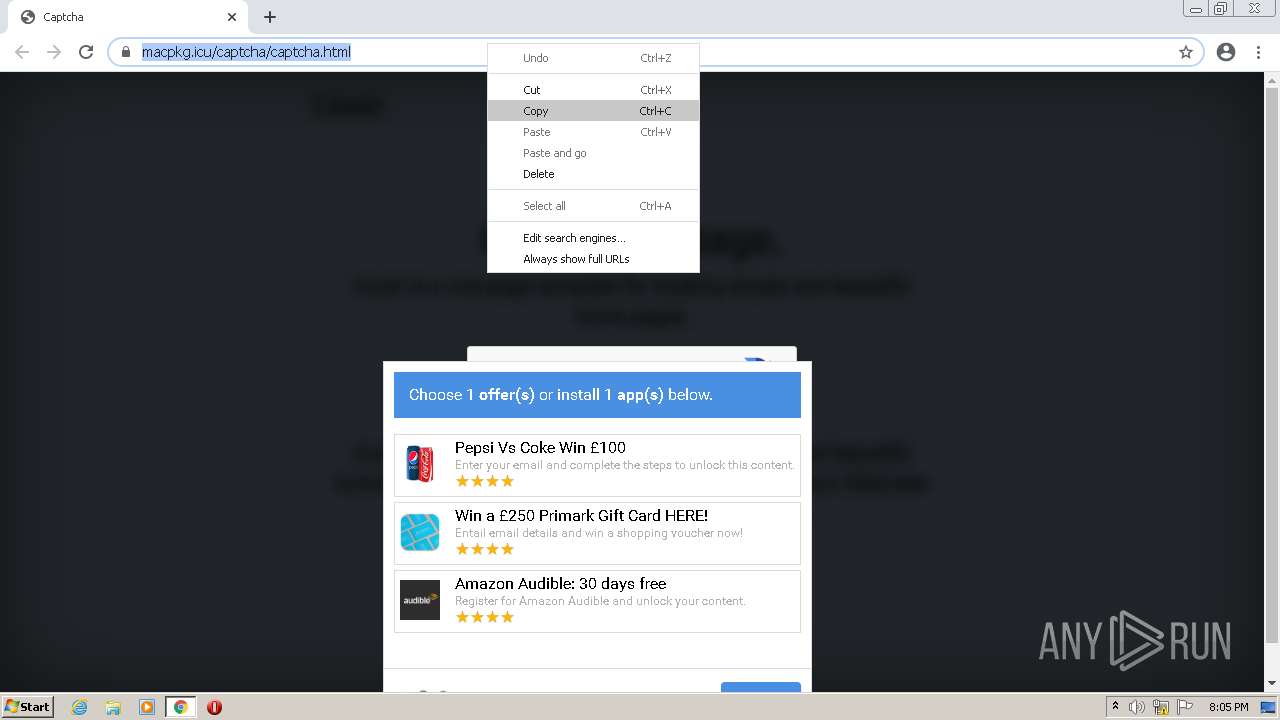Reload the page with refresh icon

coord(86,52)
